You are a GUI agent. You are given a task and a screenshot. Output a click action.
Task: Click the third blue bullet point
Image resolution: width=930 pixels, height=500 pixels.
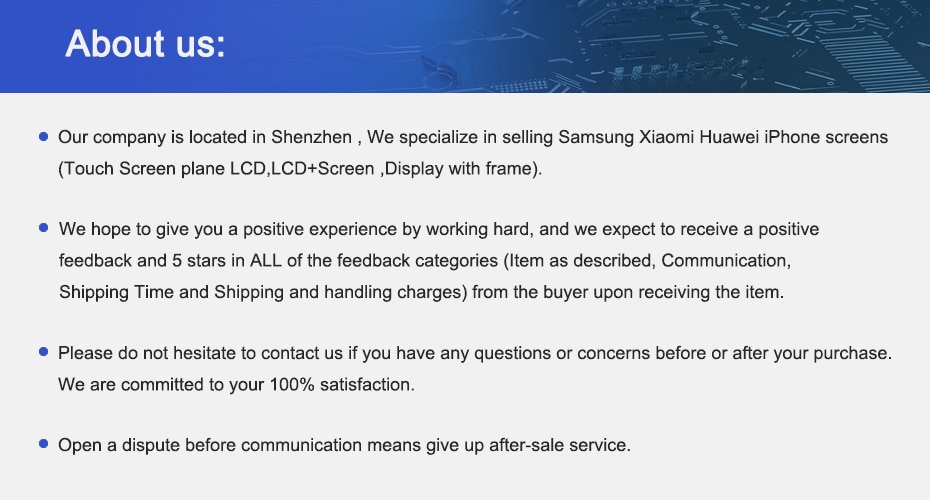tap(43, 352)
